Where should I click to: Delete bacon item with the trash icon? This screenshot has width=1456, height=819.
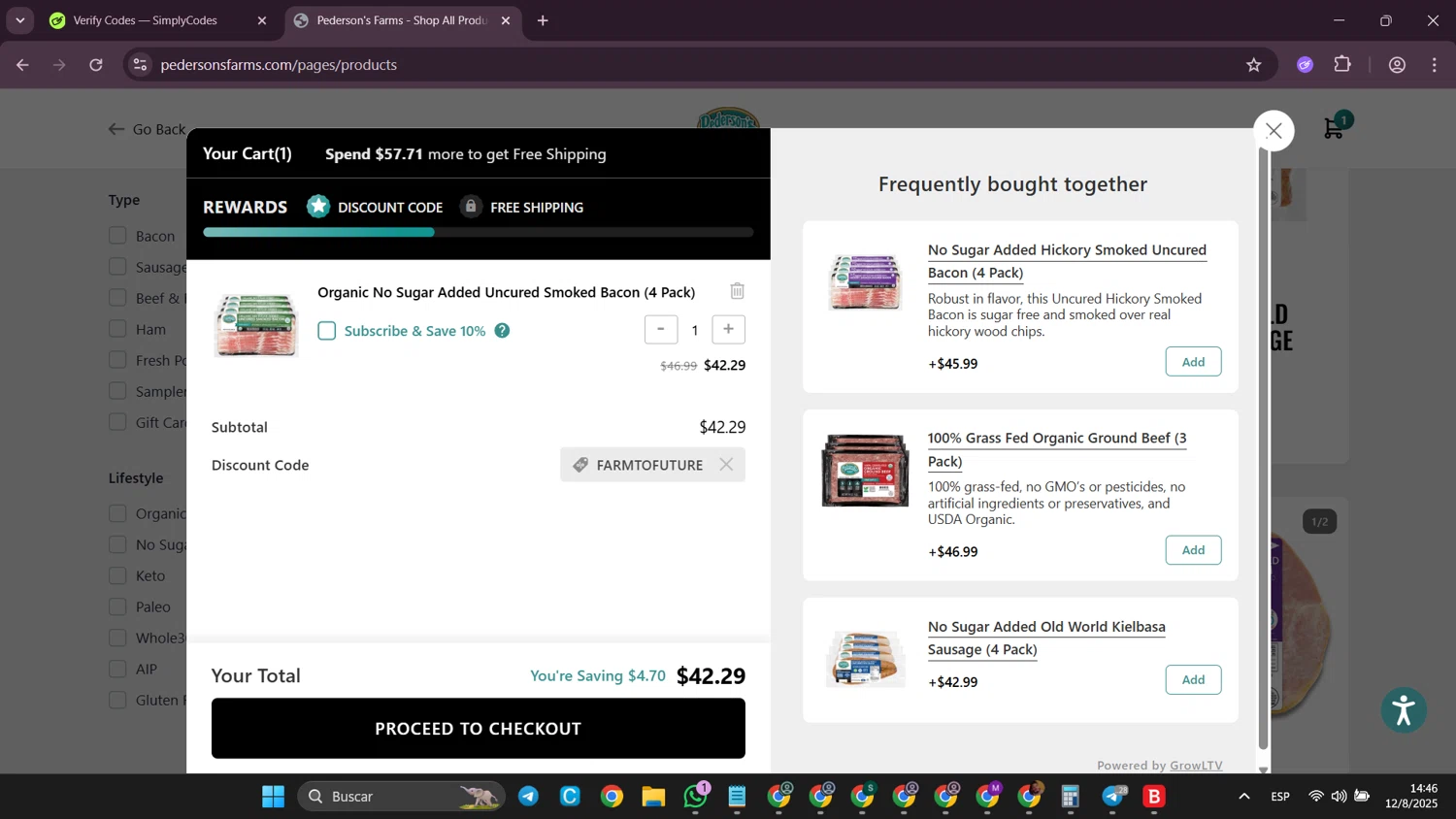(737, 291)
